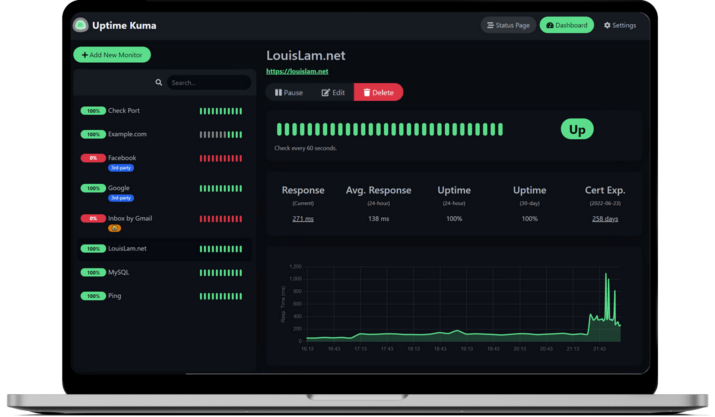Click the orange tag under Inbox by Gmail
715x417 pixels.
tap(114, 228)
